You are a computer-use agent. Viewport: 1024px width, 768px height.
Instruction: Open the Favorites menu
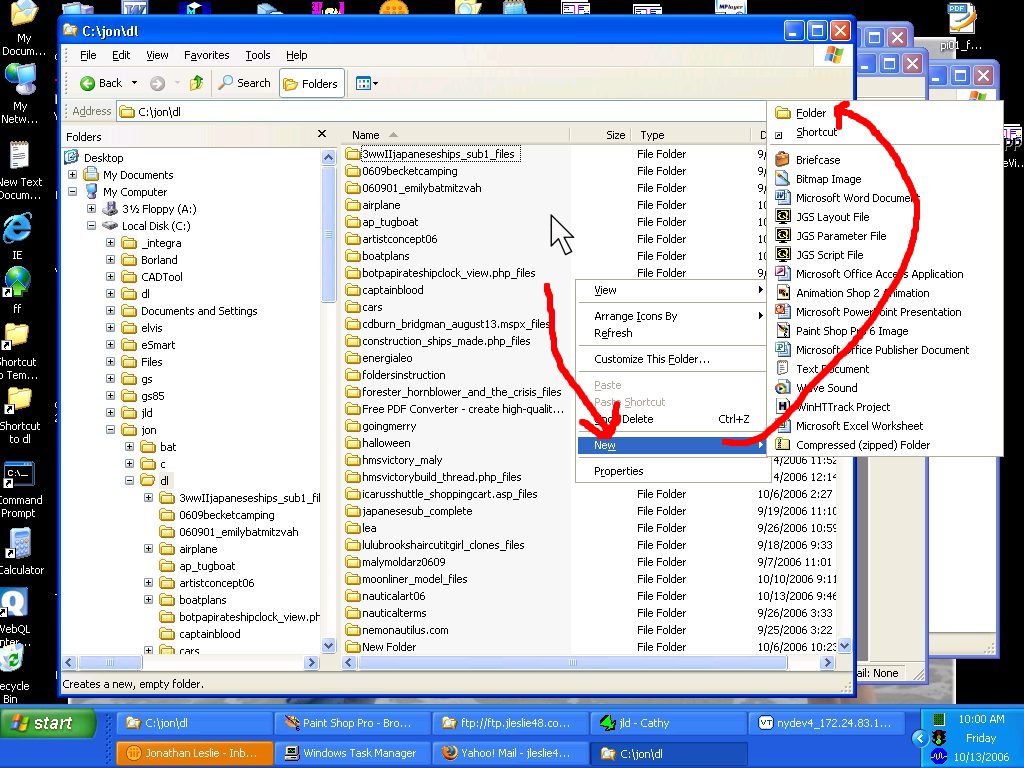pos(206,55)
